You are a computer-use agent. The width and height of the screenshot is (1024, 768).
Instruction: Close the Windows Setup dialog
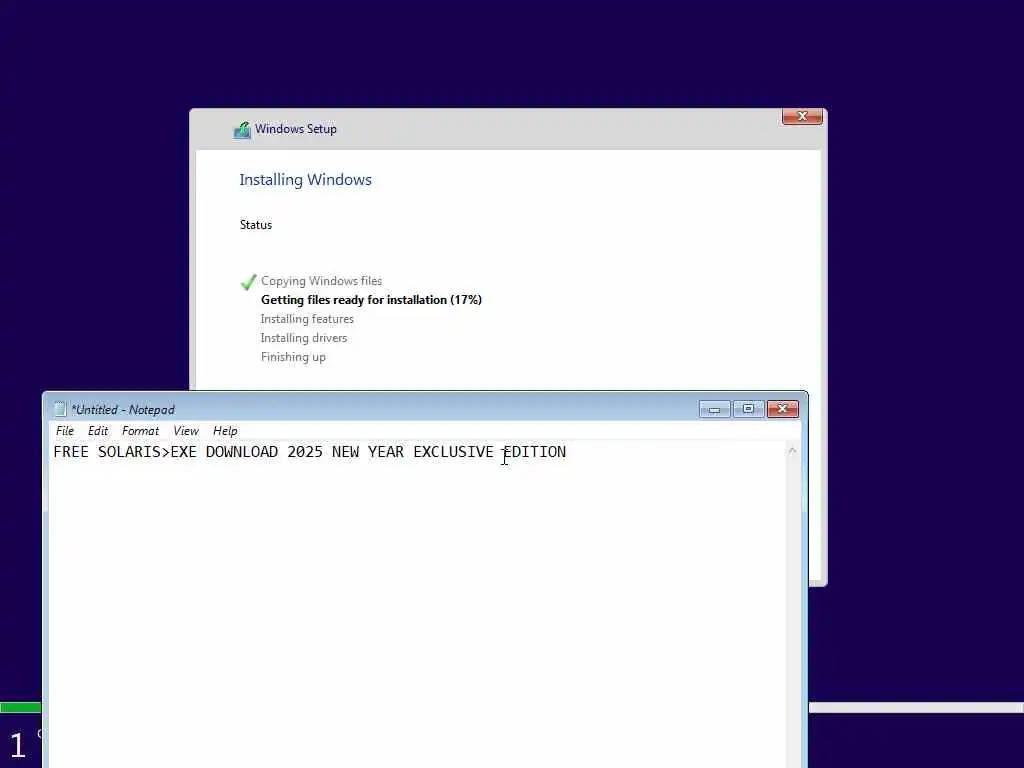click(x=802, y=116)
